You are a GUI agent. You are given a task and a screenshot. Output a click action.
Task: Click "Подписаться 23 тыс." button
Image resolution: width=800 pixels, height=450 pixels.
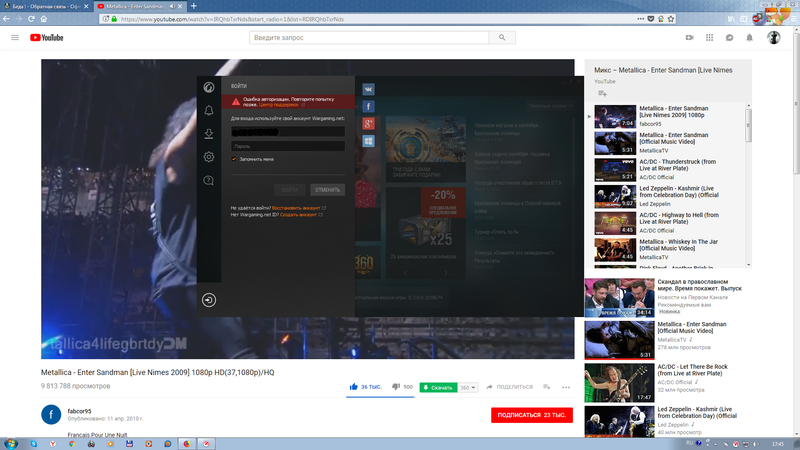coord(532,415)
